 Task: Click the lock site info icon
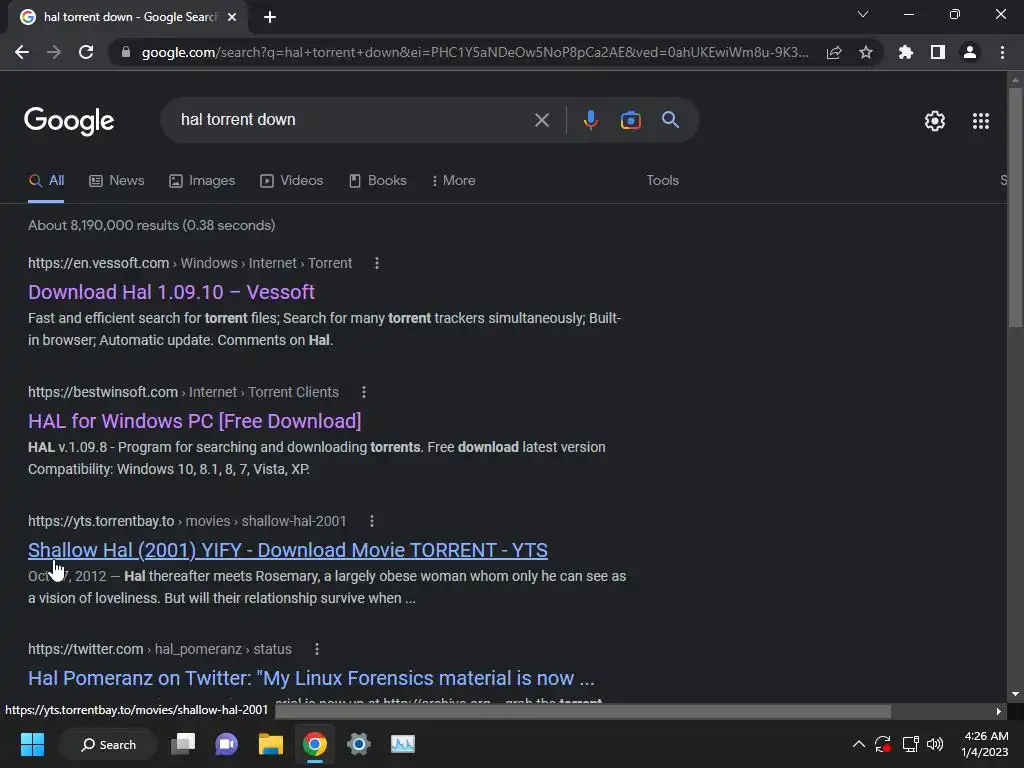(126, 52)
